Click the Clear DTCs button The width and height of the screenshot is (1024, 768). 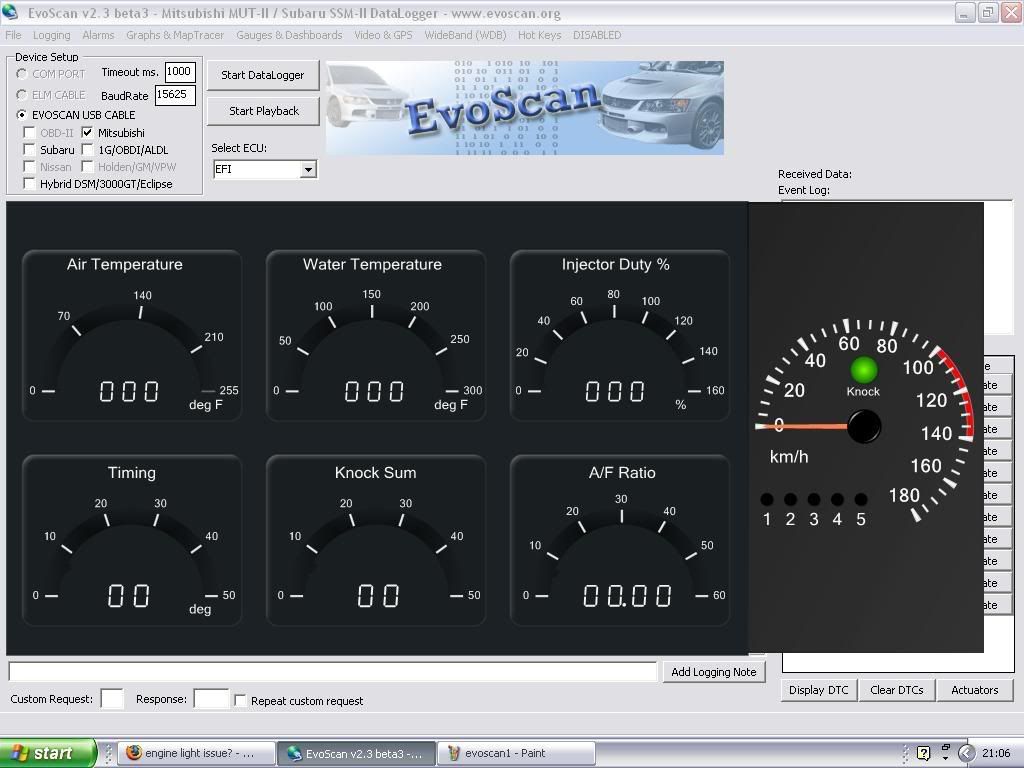pos(897,690)
